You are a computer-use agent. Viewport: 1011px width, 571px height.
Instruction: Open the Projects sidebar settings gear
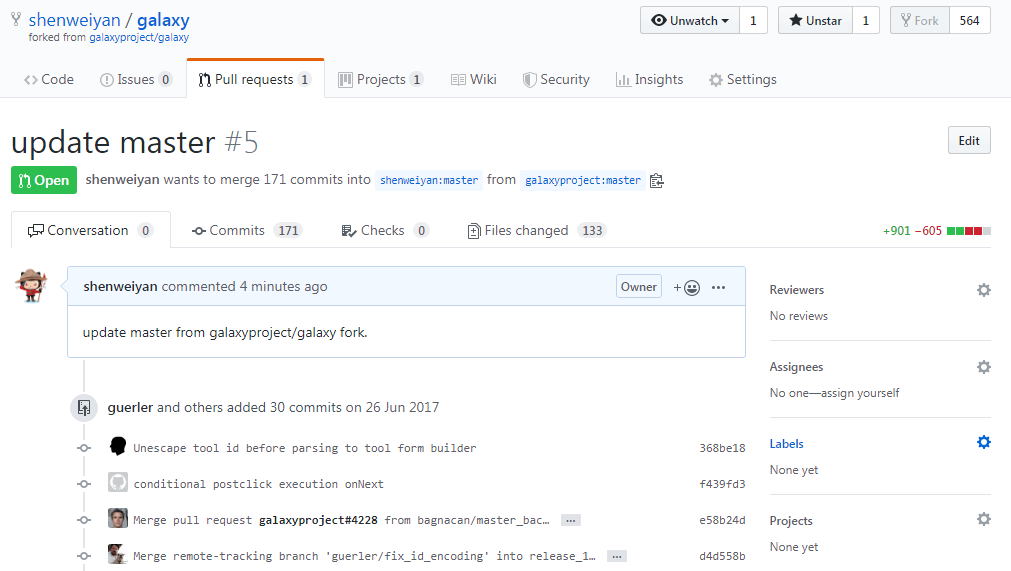[984, 519]
